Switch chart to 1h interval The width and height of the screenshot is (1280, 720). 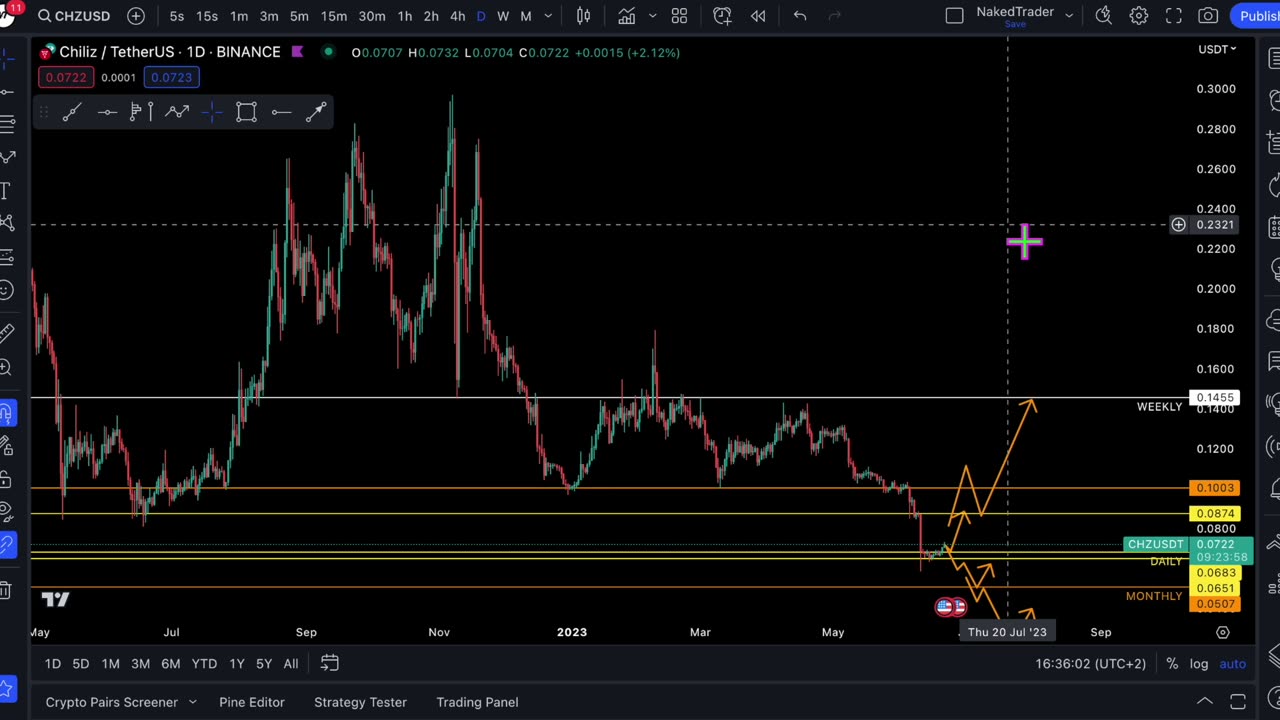point(405,16)
